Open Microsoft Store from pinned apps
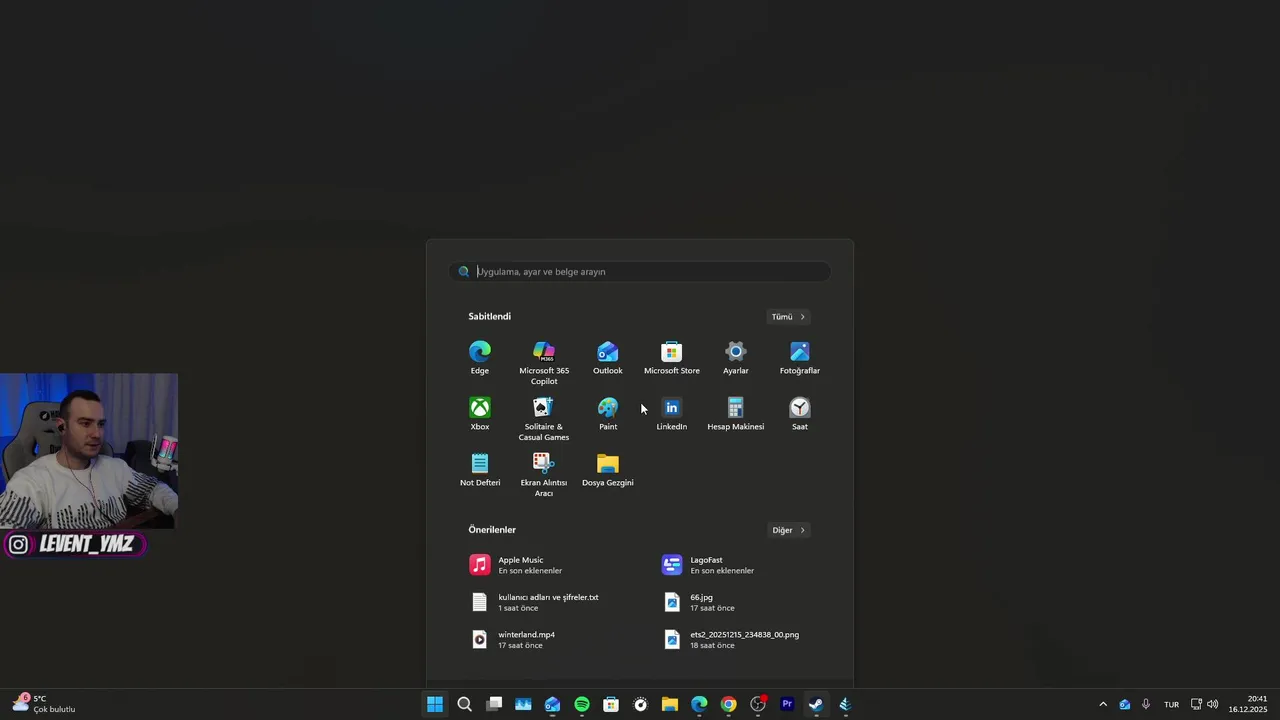 (x=672, y=358)
